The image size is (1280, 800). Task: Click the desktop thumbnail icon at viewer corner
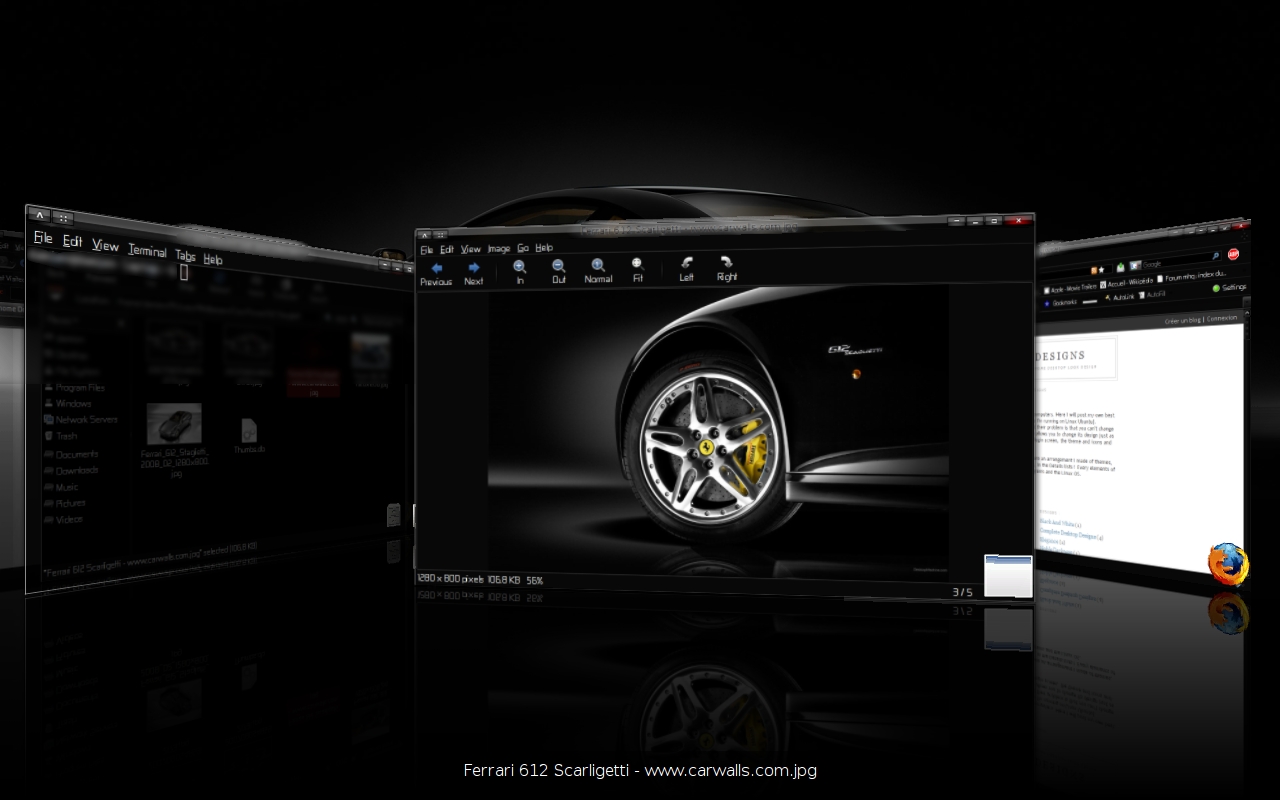[x=1008, y=576]
